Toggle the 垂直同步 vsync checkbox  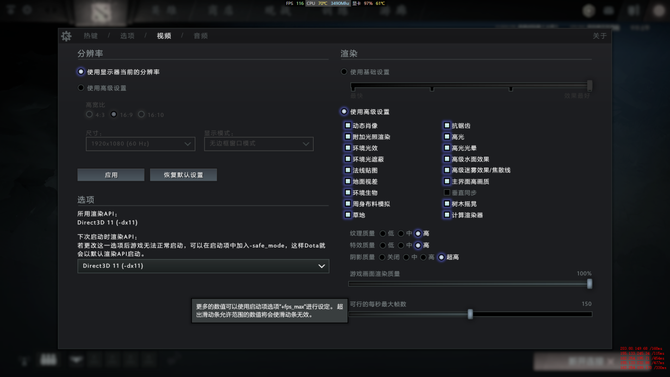[x=447, y=193]
